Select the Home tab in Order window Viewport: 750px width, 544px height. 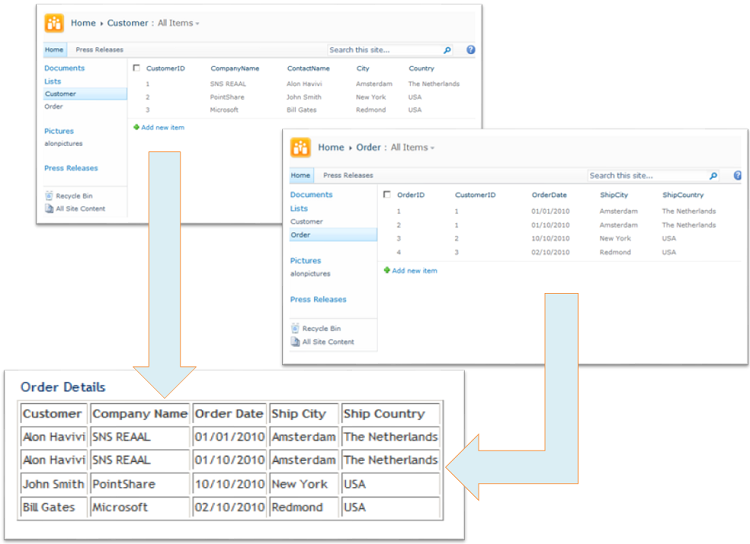point(300,176)
